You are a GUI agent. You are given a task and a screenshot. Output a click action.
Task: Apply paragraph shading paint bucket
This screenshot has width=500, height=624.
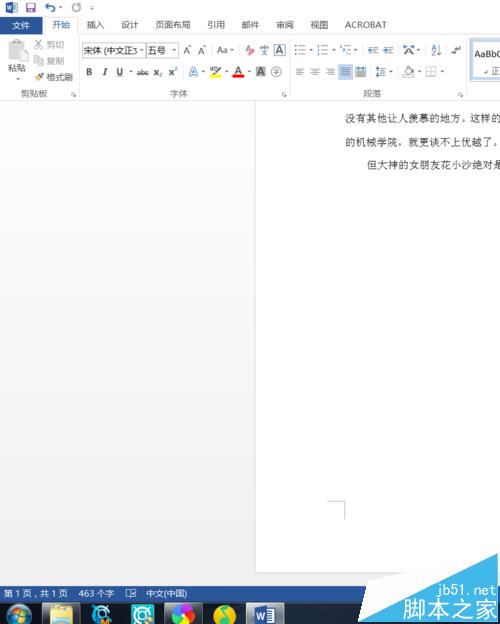coord(408,72)
